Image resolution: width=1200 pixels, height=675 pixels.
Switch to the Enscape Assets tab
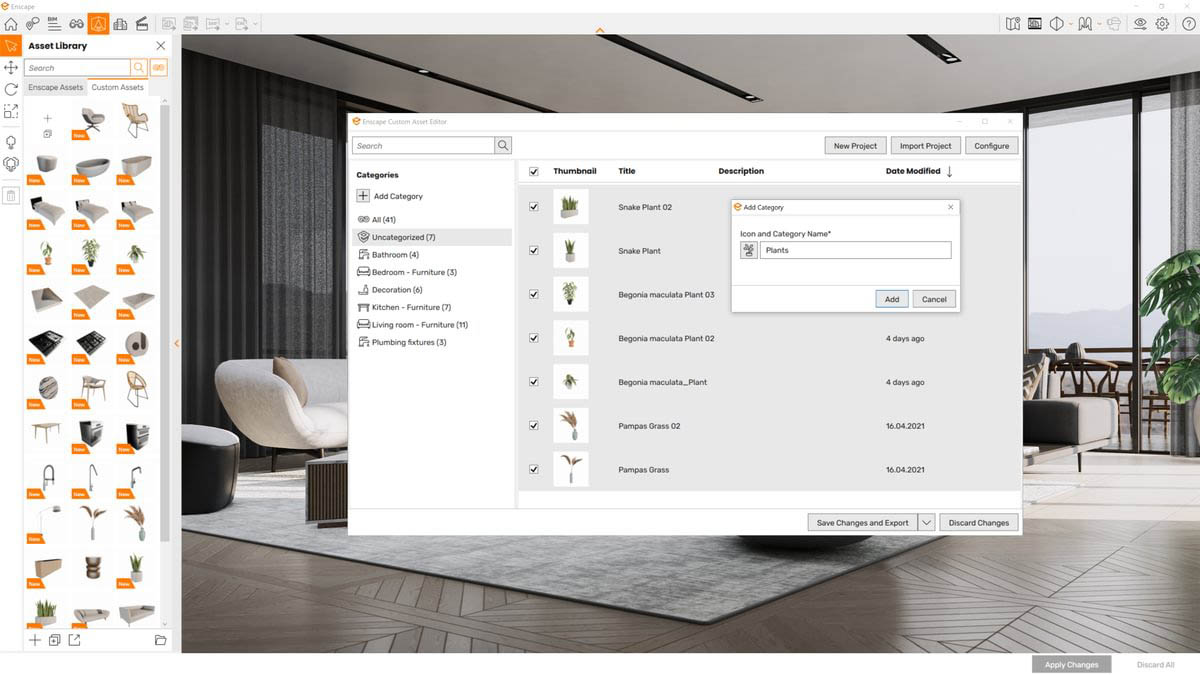click(x=55, y=87)
